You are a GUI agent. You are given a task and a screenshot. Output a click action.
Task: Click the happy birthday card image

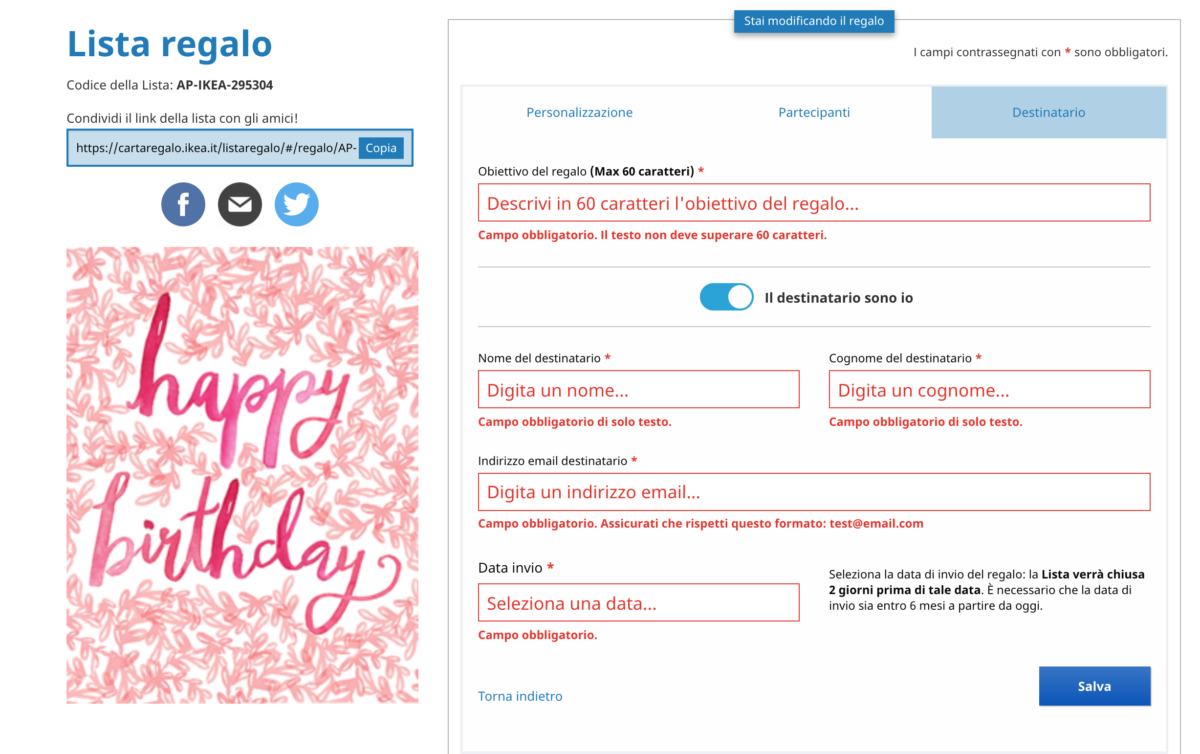coord(242,475)
